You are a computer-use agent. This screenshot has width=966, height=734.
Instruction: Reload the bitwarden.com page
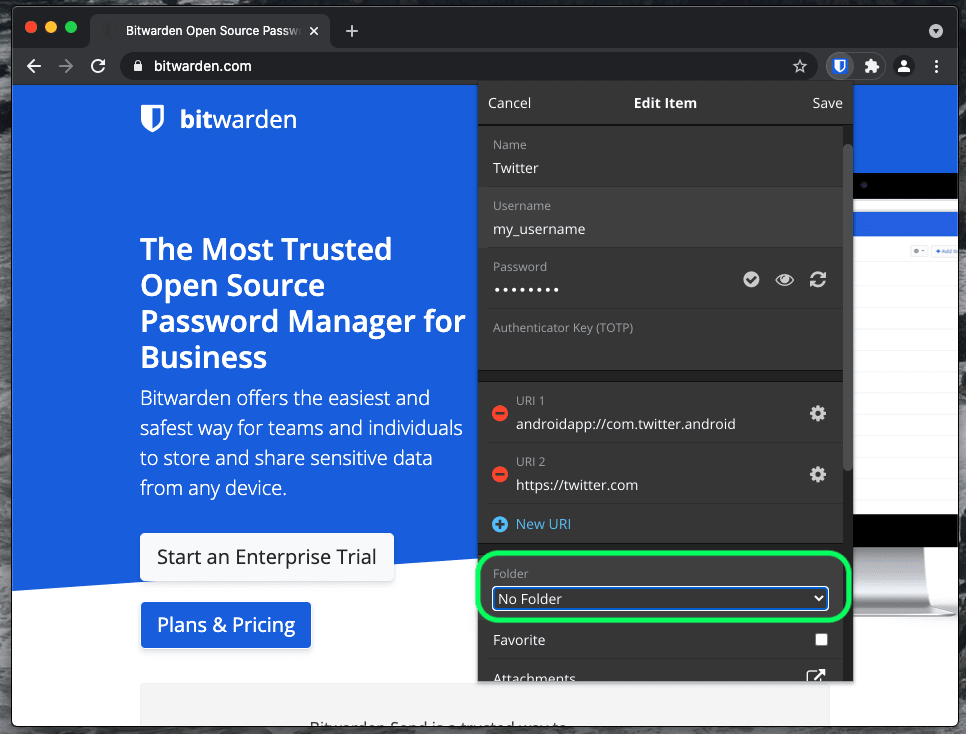point(98,66)
